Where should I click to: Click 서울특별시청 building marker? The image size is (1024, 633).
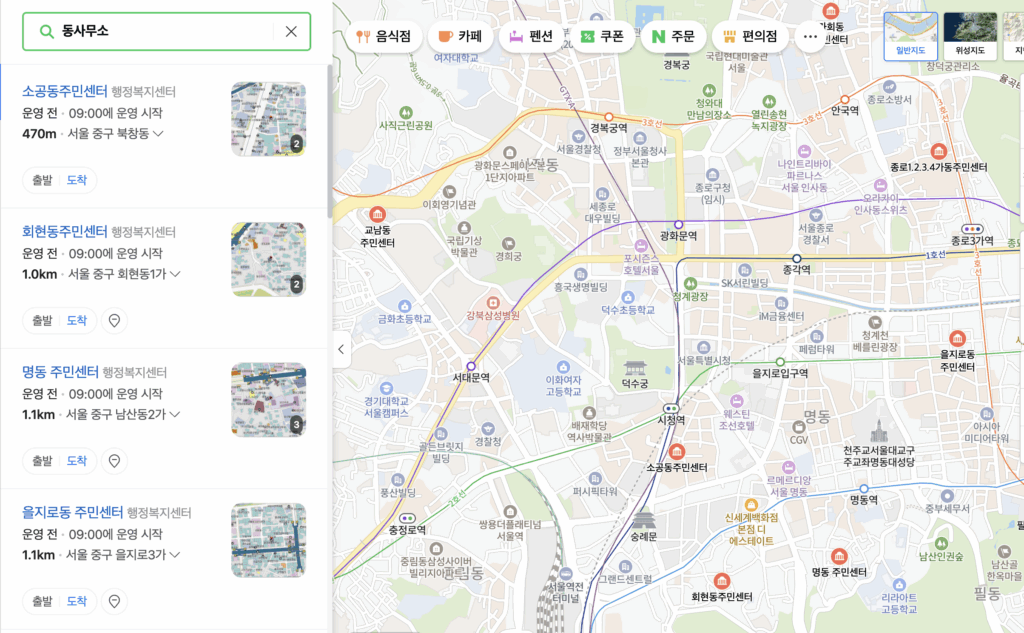[703, 348]
